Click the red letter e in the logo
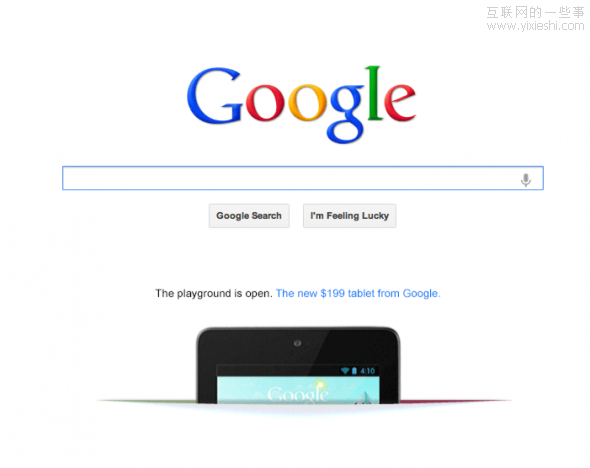This screenshot has height=468, width=590. click(400, 102)
